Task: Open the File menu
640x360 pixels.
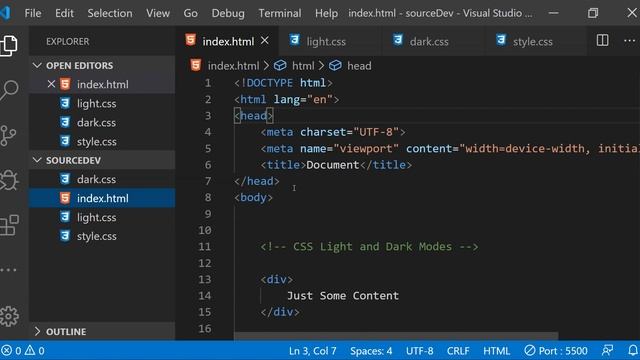Action: point(33,13)
